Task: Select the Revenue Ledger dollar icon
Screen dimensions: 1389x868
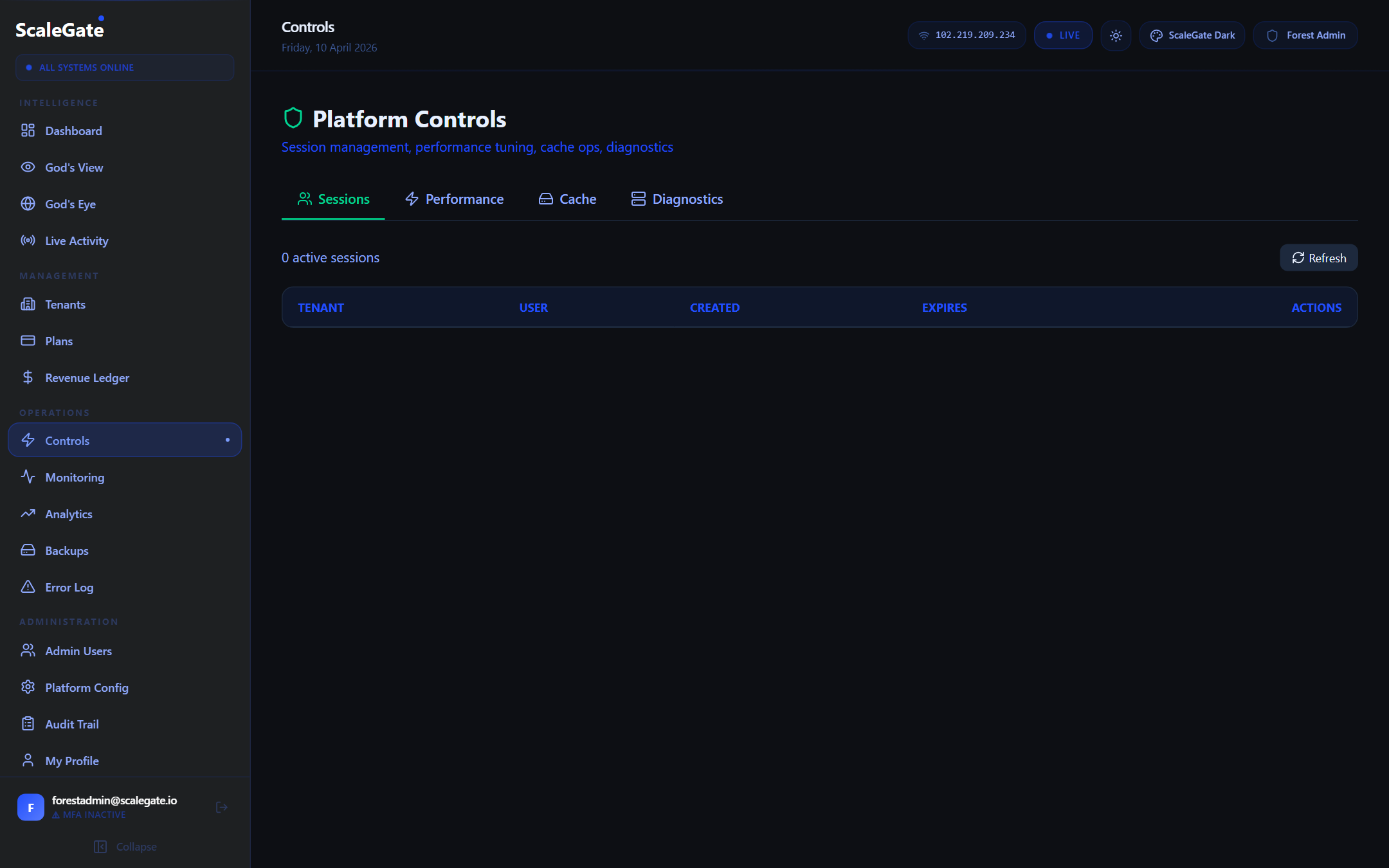Action: (x=28, y=377)
